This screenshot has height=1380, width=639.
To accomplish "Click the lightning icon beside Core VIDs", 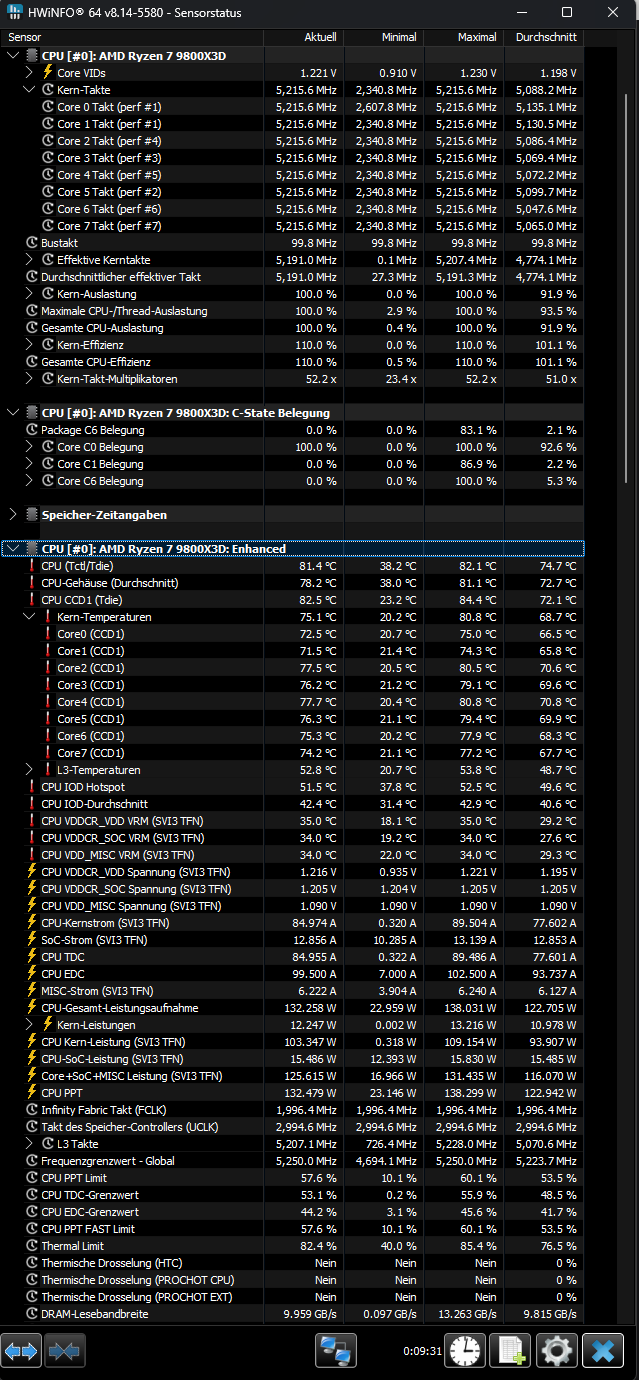I will [x=48, y=73].
